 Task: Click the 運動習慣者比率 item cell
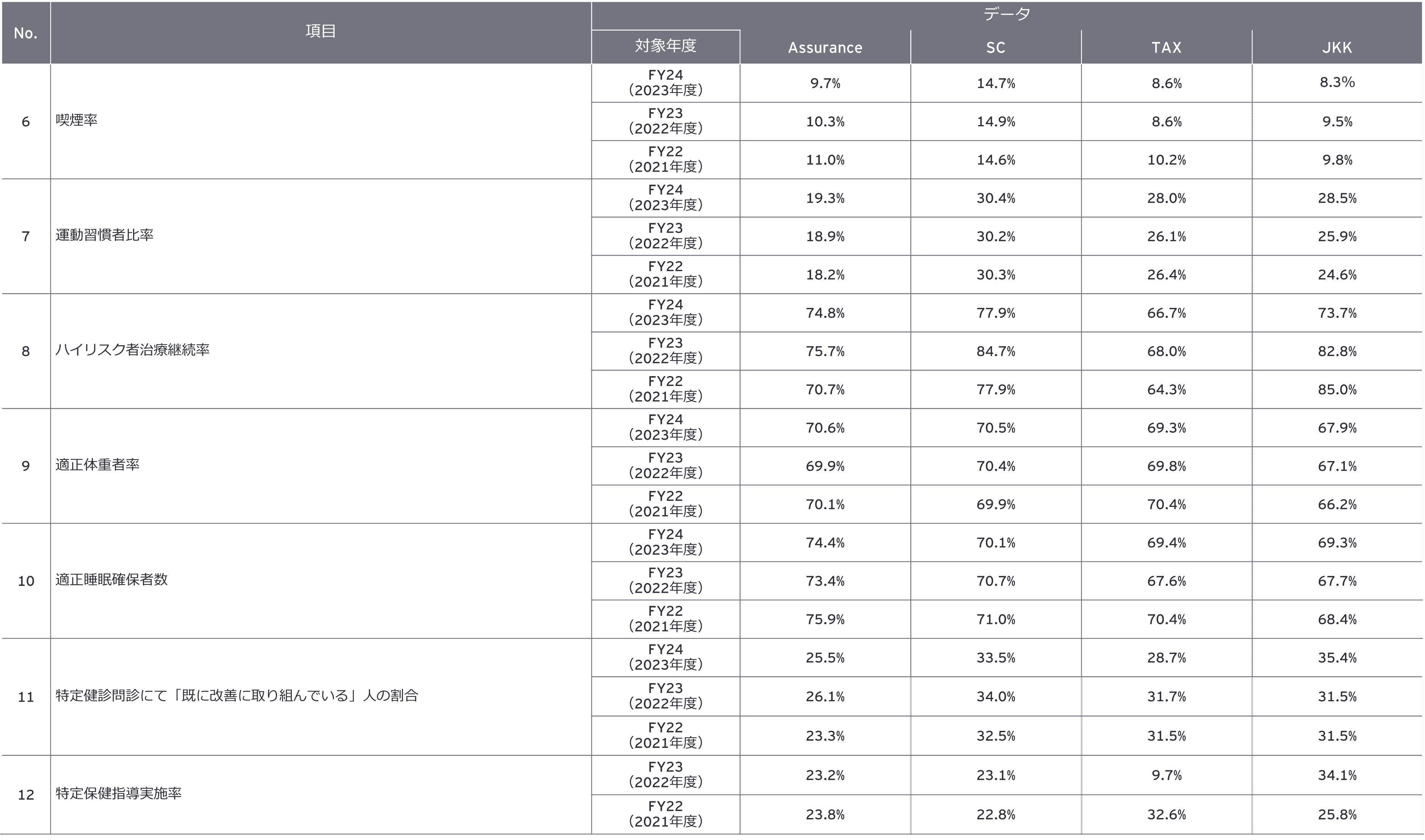pos(104,235)
